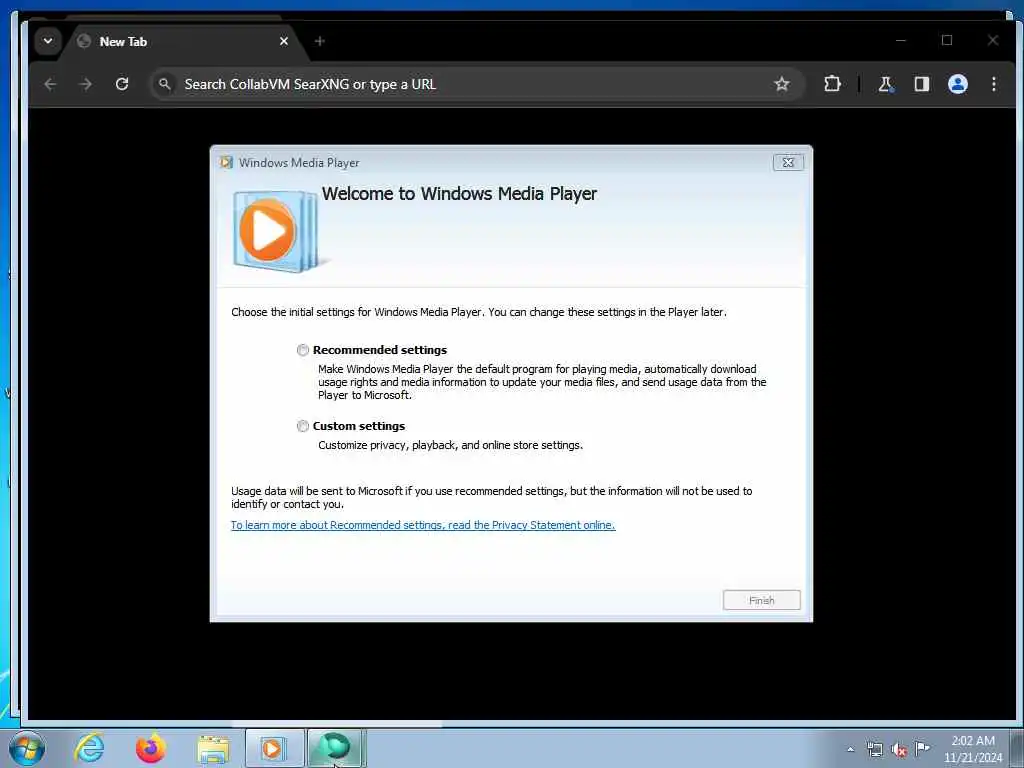Open the Action Center flag icon
The image size is (1024, 768).
[922, 748]
